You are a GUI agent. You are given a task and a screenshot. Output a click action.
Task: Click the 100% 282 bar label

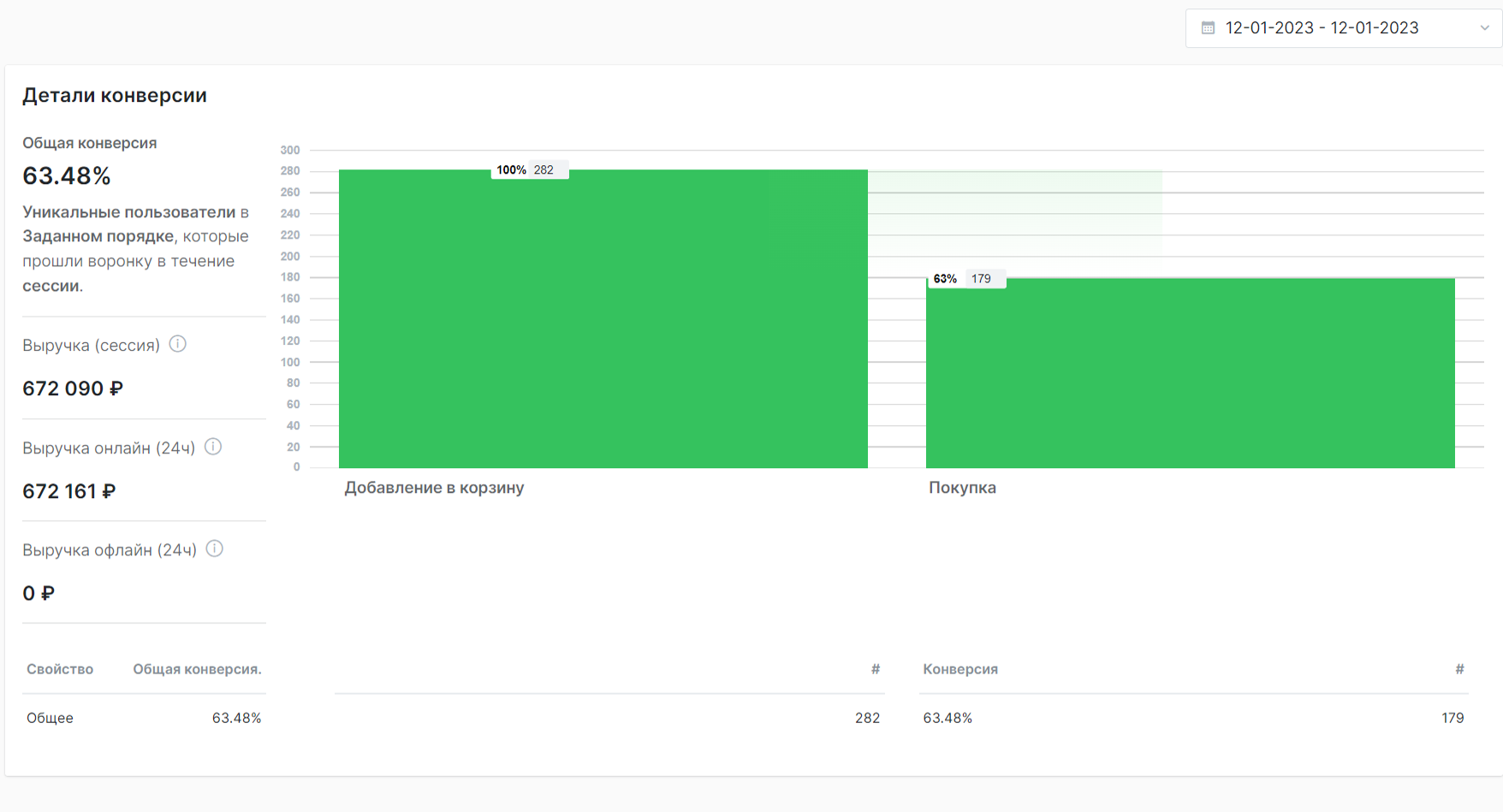tap(529, 170)
